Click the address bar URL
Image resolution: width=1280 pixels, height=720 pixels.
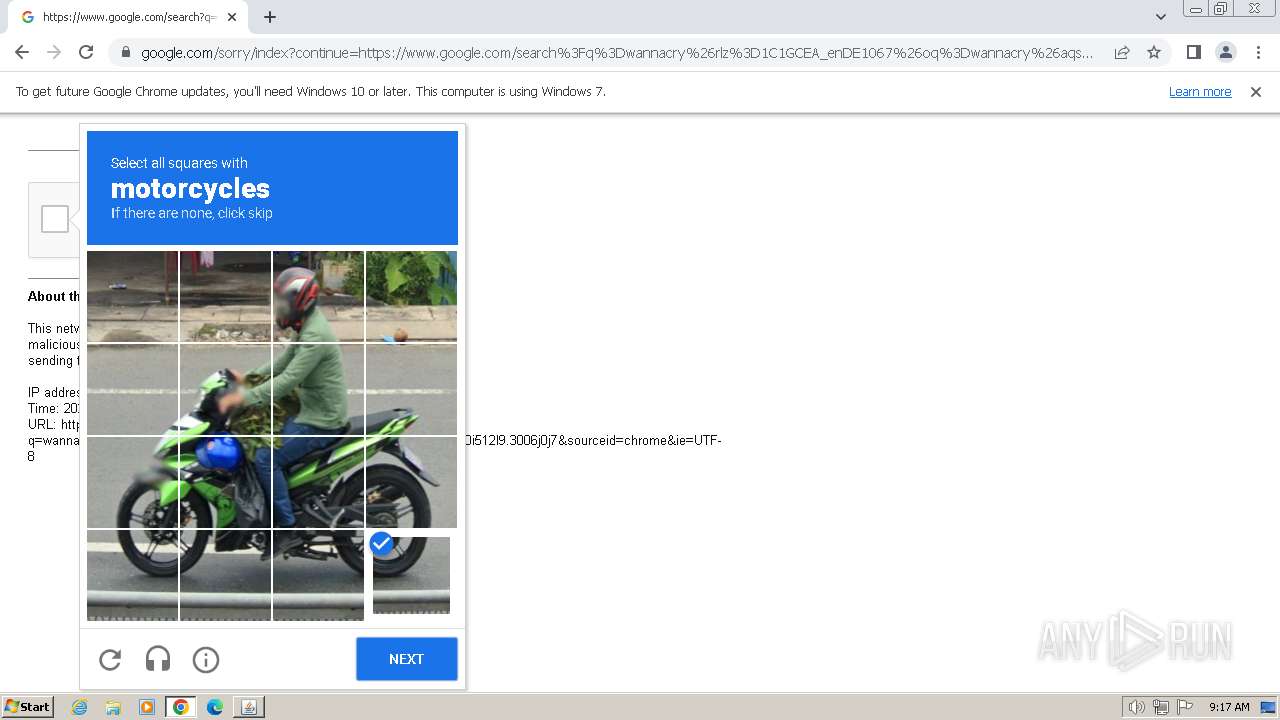click(x=617, y=53)
